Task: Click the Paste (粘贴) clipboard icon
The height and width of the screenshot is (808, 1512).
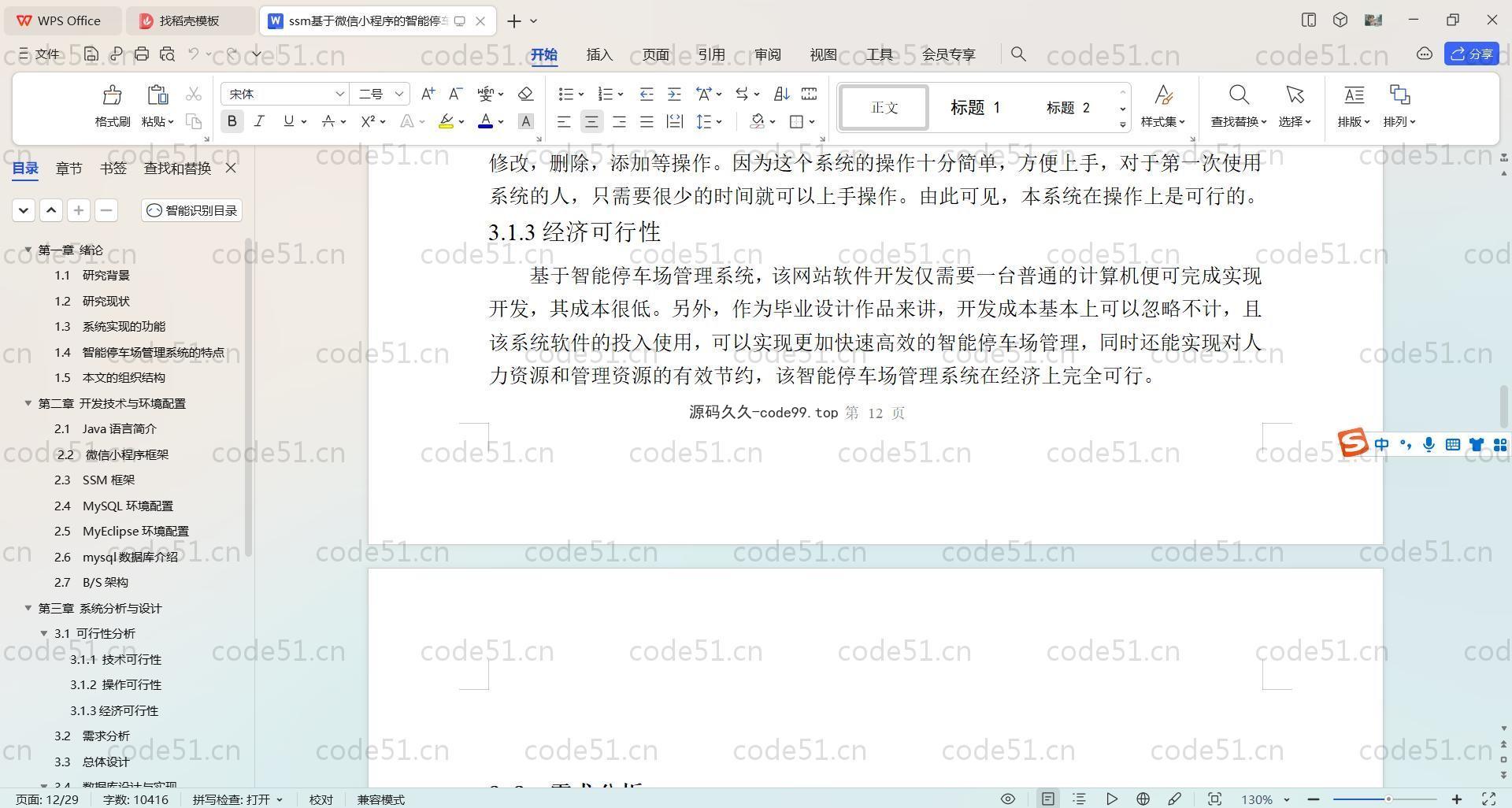Action: (157, 95)
